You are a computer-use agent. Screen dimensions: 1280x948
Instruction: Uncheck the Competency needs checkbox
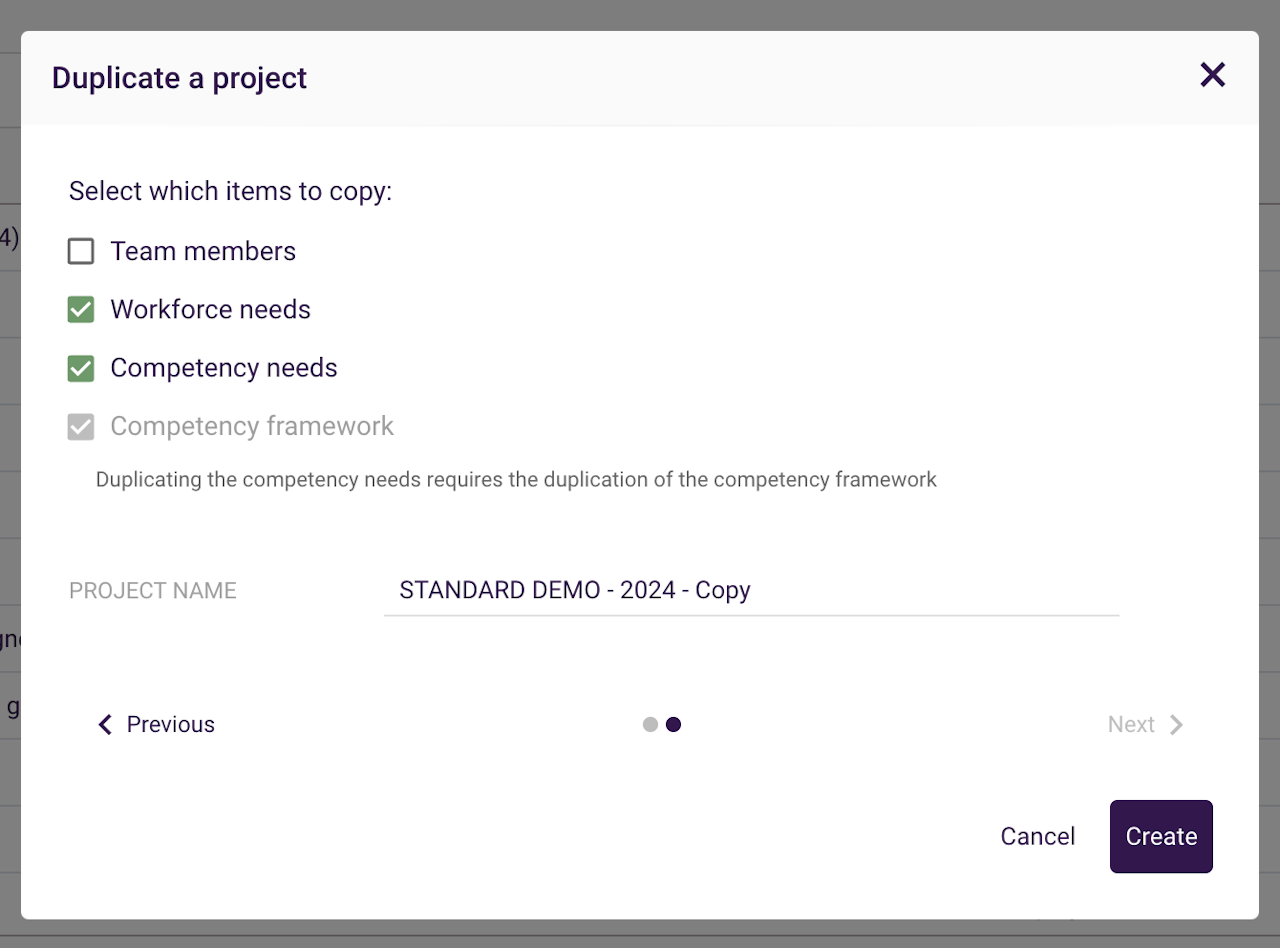81,368
